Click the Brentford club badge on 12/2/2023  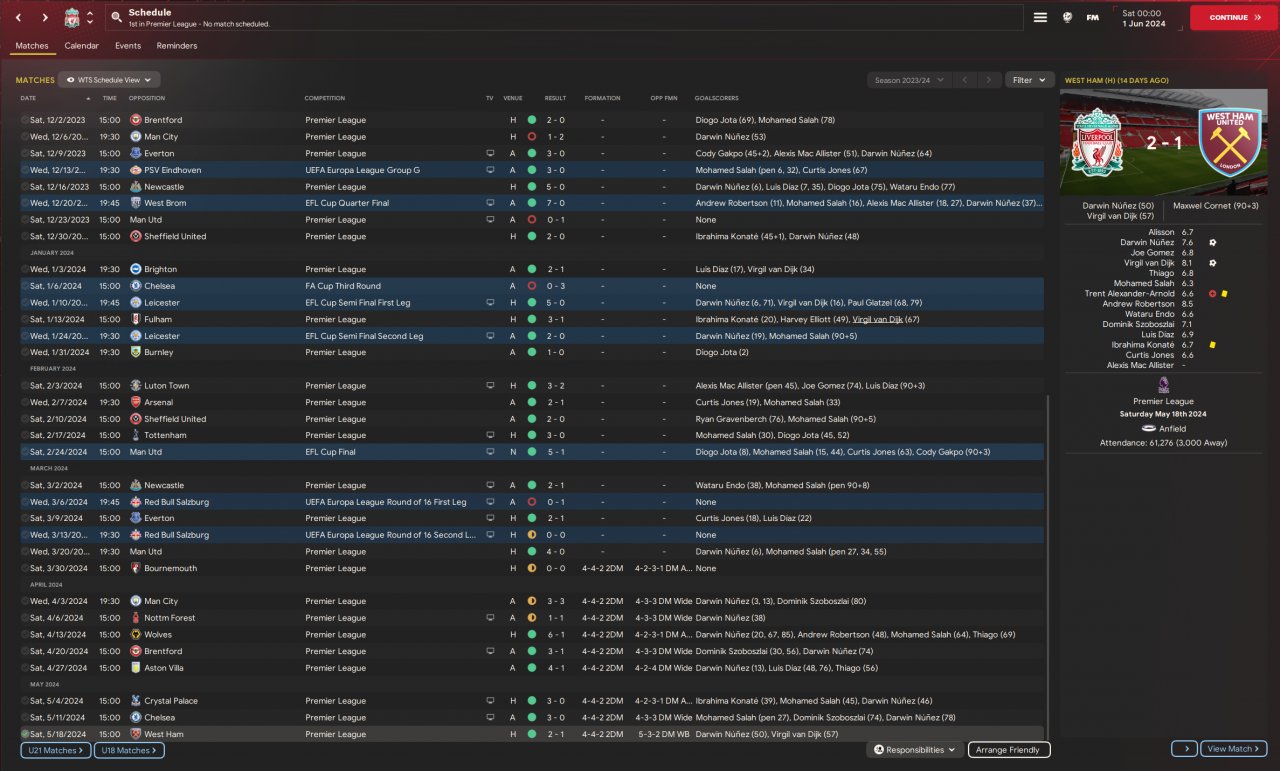click(135, 120)
